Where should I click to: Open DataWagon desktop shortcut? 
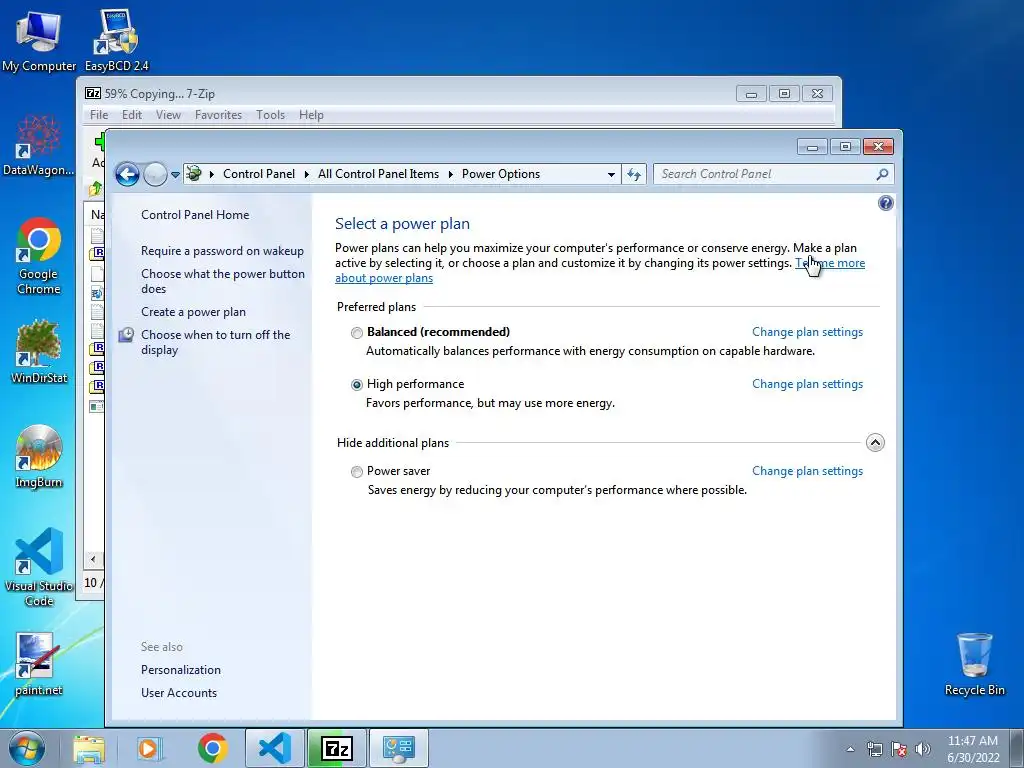[x=39, y=145]
